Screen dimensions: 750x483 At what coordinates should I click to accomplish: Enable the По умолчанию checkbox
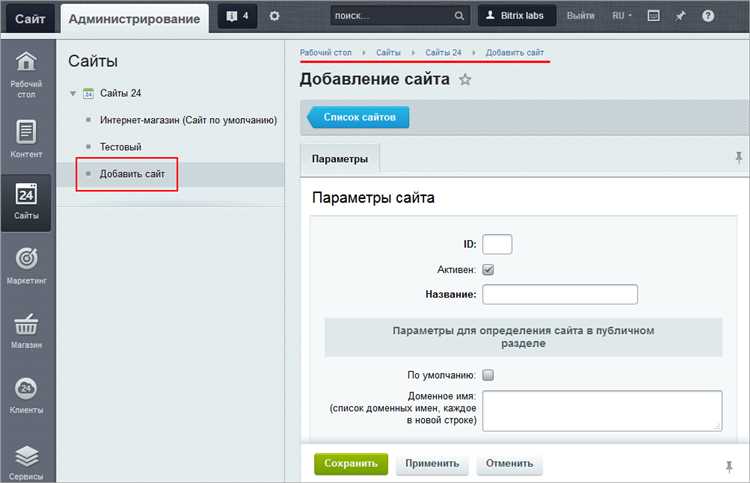tap(488, 375)
